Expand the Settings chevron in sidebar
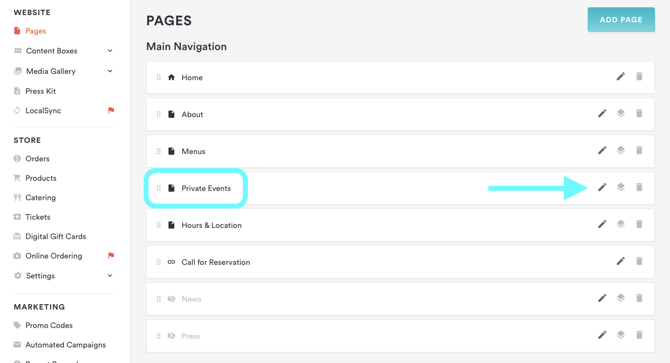The image size is (670, 363). pyautogui.click(x=110, y=275)
